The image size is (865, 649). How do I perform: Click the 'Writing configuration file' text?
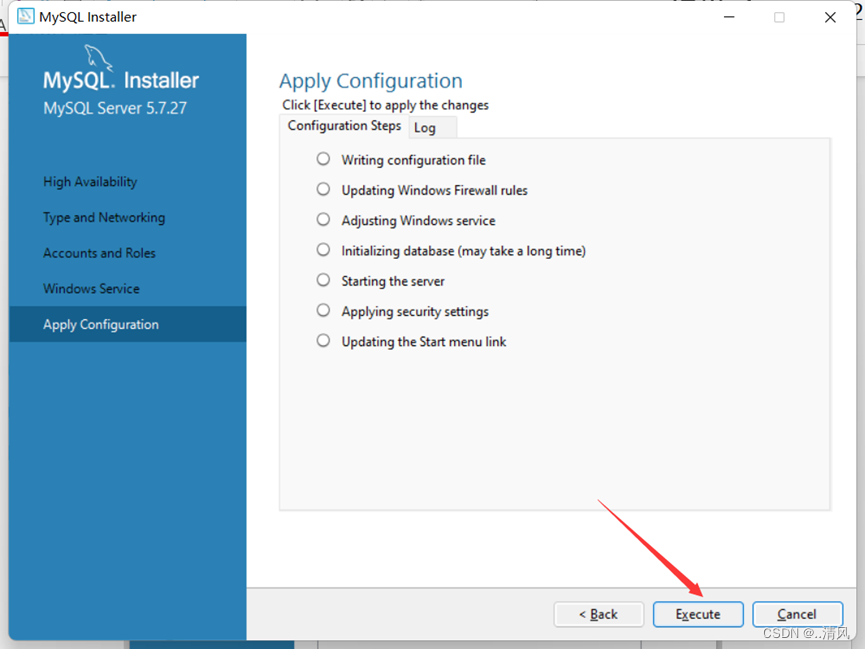(x=413, y=160)
